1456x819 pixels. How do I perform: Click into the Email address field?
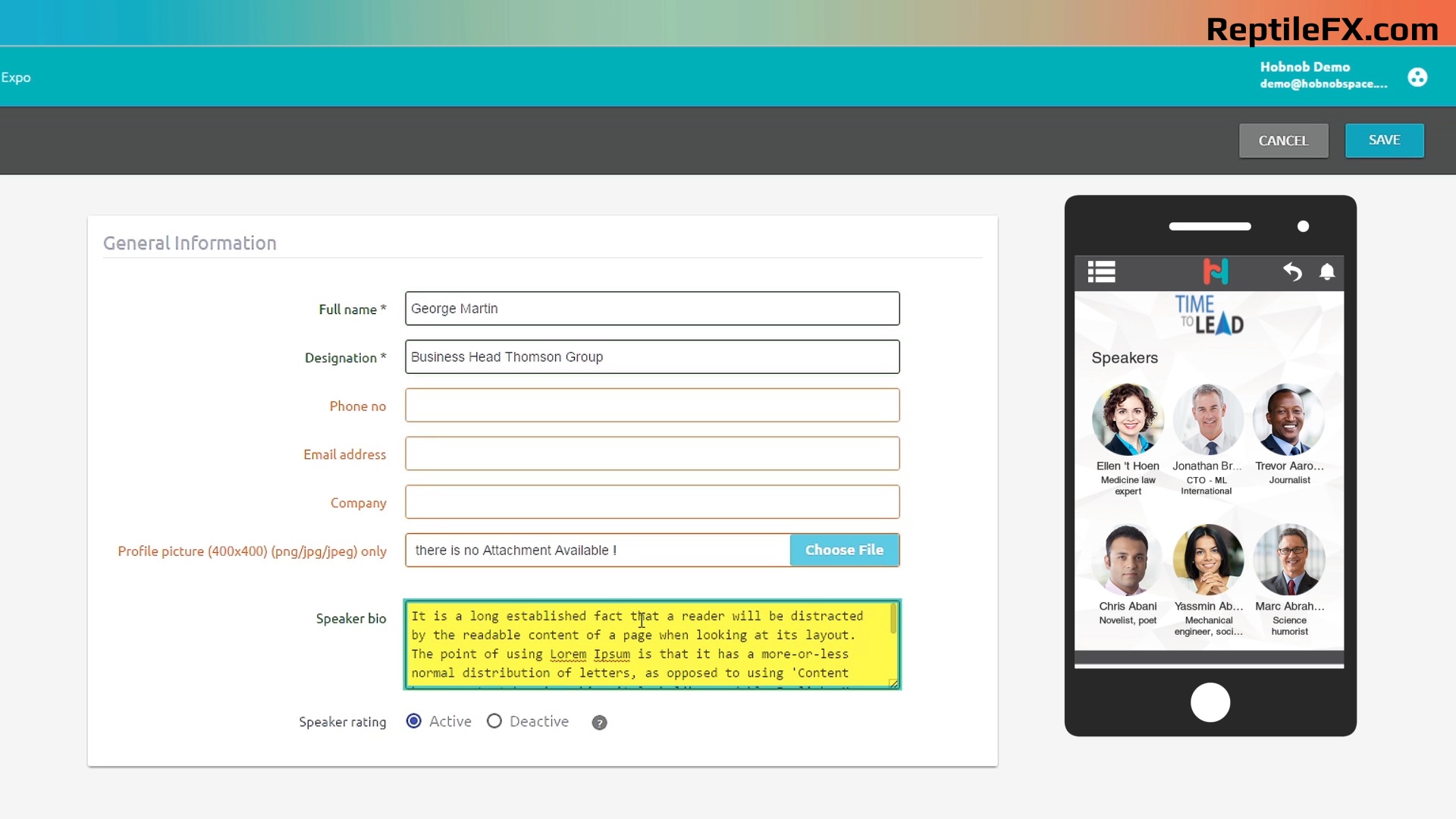[652, 453]
